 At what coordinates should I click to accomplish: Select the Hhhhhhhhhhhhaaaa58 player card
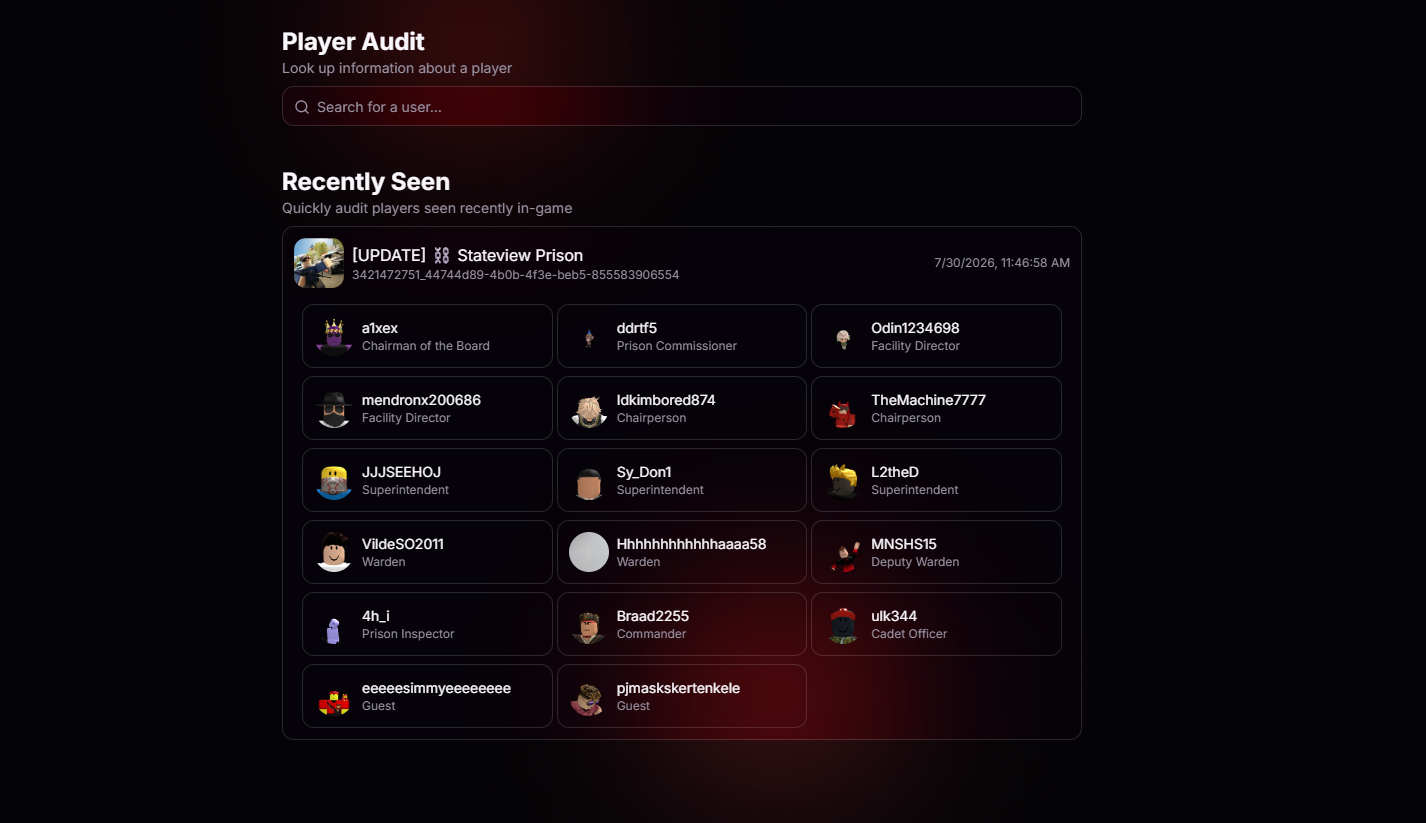pyautogui.click(x=682, y=552)
